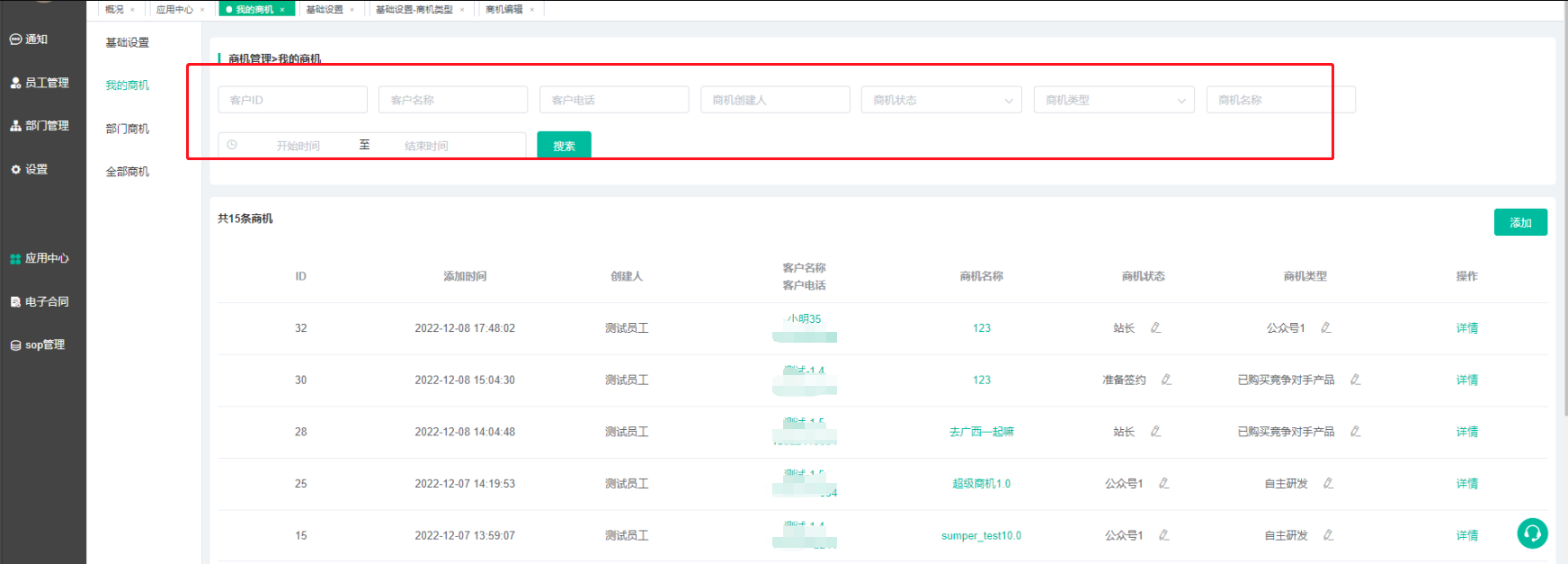Open the customer service headset chat icon
The image size is (1568, 564).
1532,533
